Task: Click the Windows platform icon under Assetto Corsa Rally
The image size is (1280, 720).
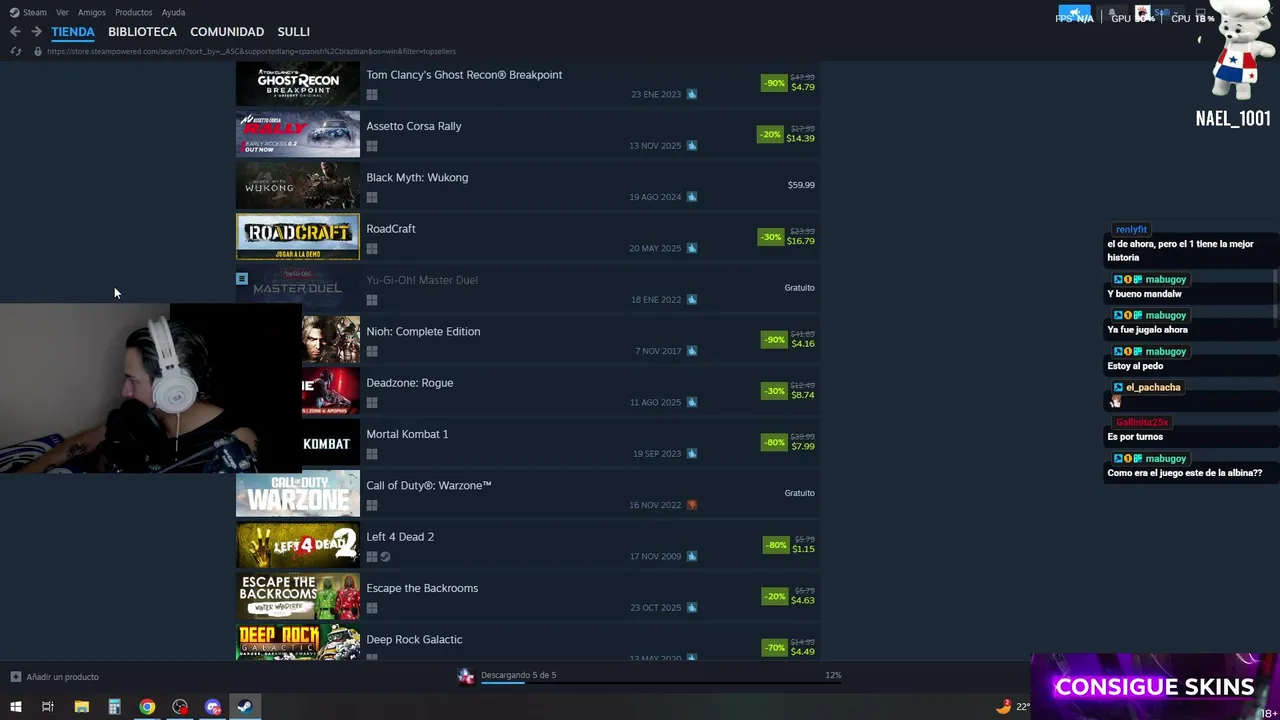Action: 372,146
